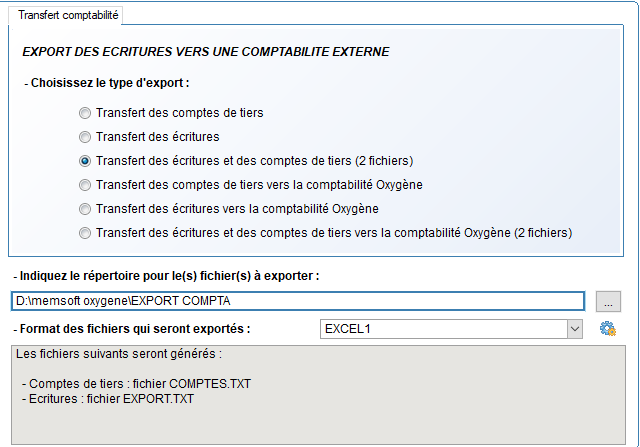Click the Les fichiers suivants seront générés text
640x447 pixels.
coord(119,354)
